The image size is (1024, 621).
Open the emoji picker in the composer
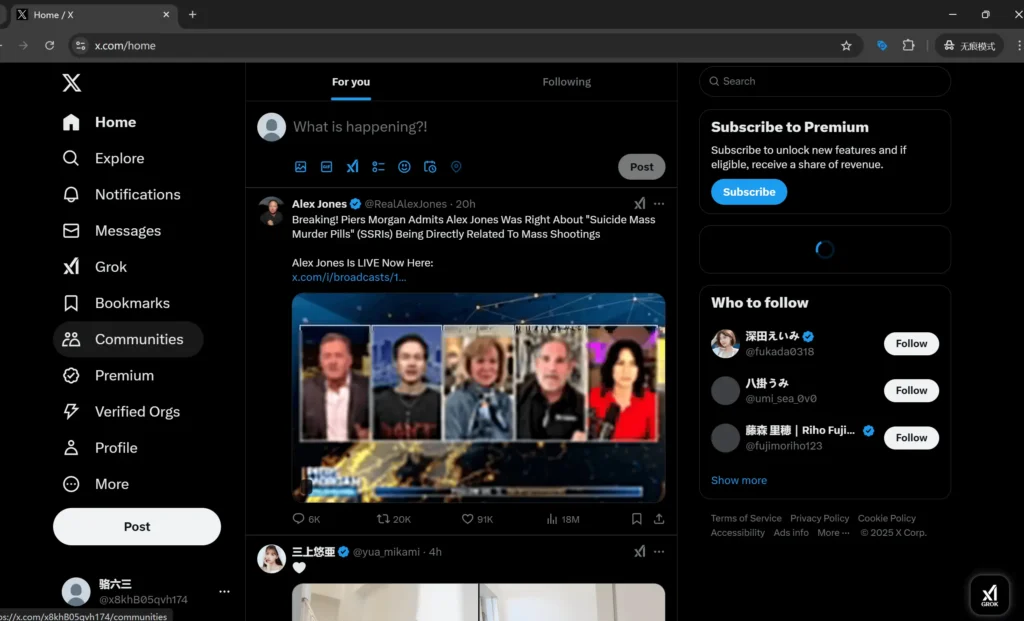coord(404,167)
